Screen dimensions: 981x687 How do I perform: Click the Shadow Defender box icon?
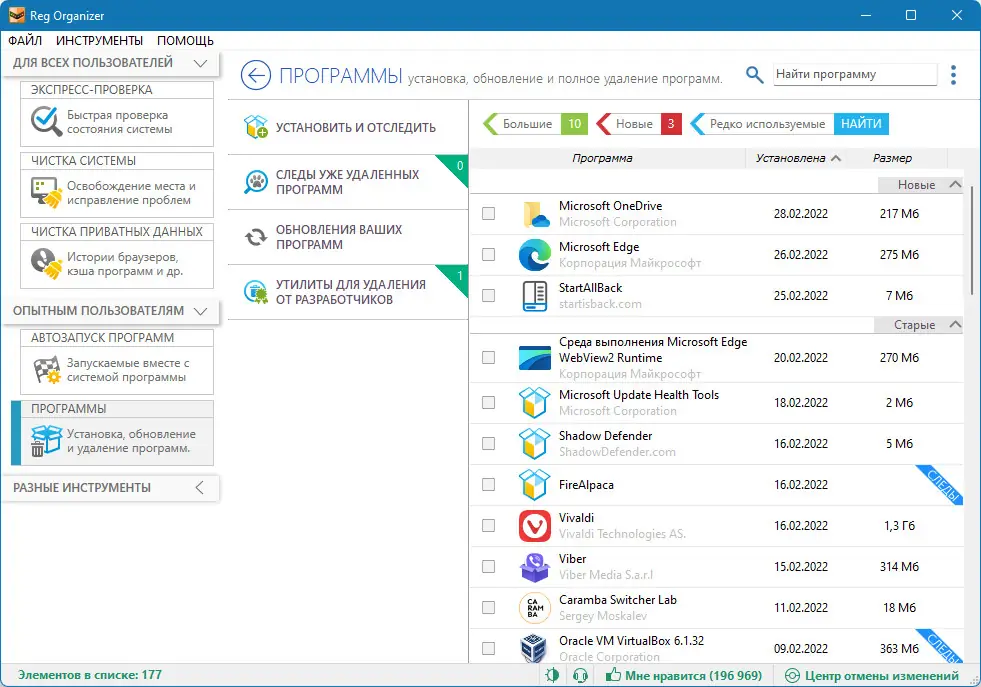tap(535, 444)
